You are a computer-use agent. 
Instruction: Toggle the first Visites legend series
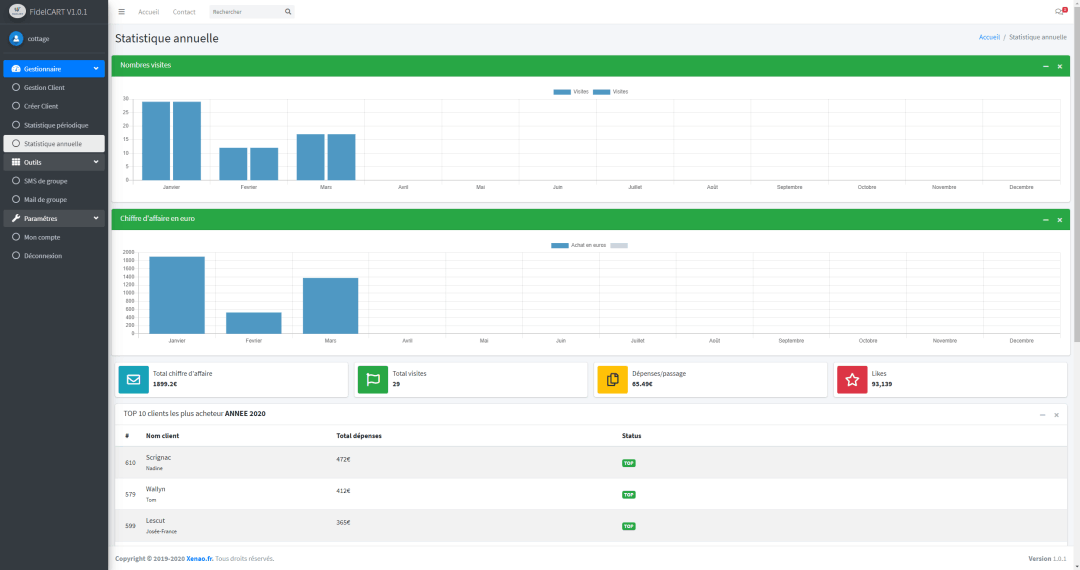pyautogui.click(x=562, y=91)
